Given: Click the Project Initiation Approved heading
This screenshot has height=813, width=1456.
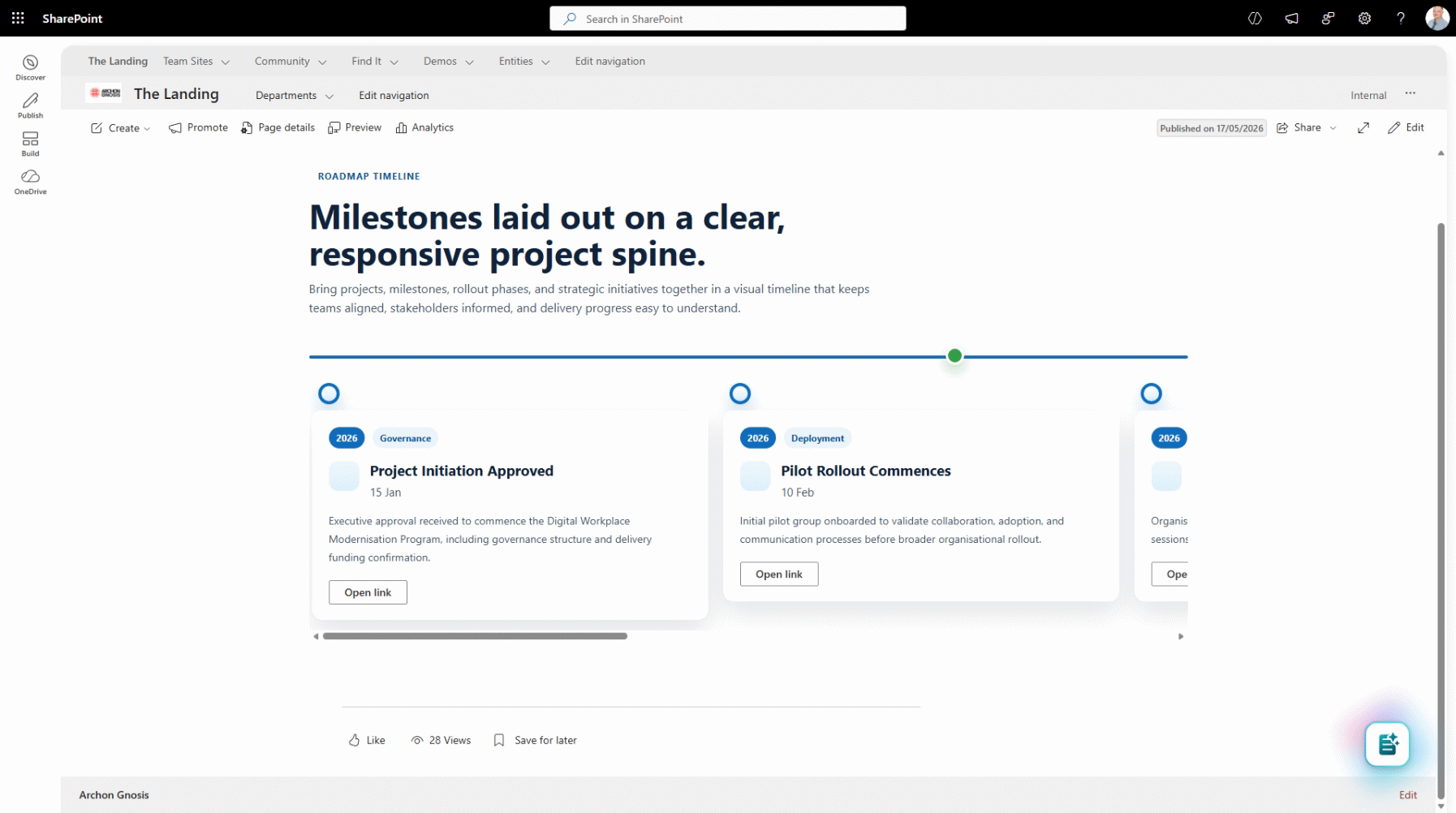Looking at the screenshot, I should coord(461,471).
